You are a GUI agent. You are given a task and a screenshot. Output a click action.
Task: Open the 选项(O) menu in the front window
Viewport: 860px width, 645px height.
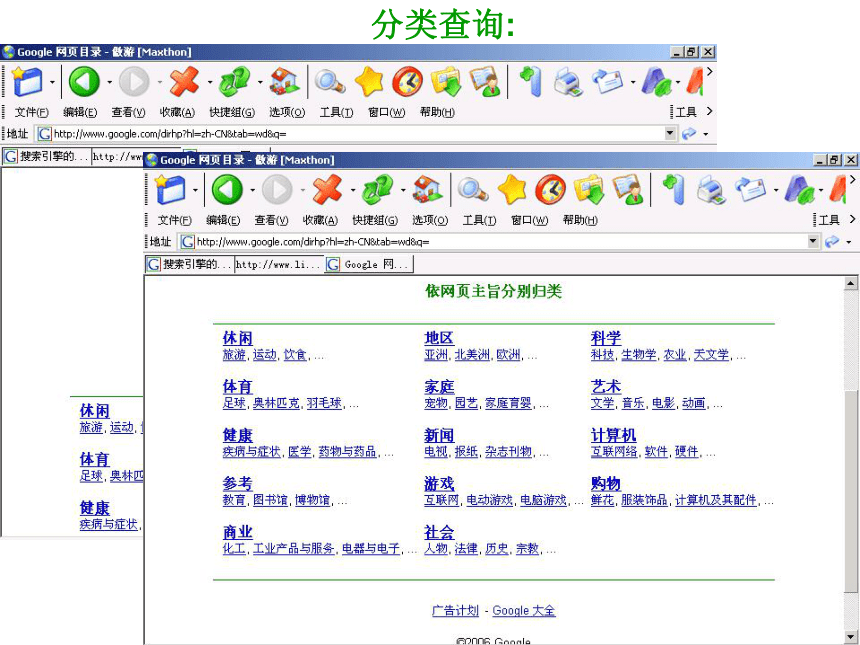(430, 220)
